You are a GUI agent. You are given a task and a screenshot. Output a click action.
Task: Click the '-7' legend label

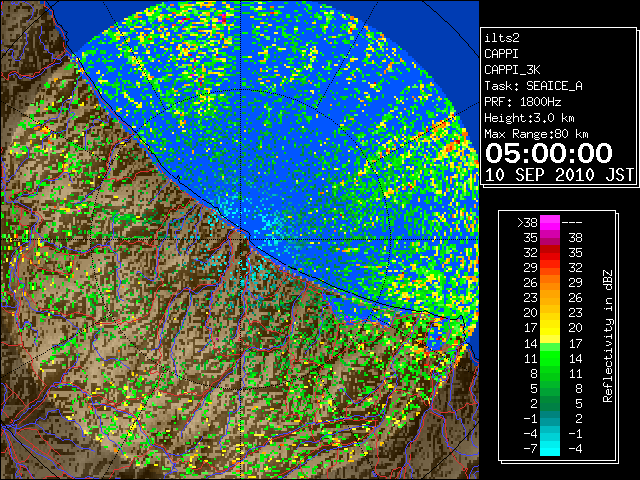[530, 448]
